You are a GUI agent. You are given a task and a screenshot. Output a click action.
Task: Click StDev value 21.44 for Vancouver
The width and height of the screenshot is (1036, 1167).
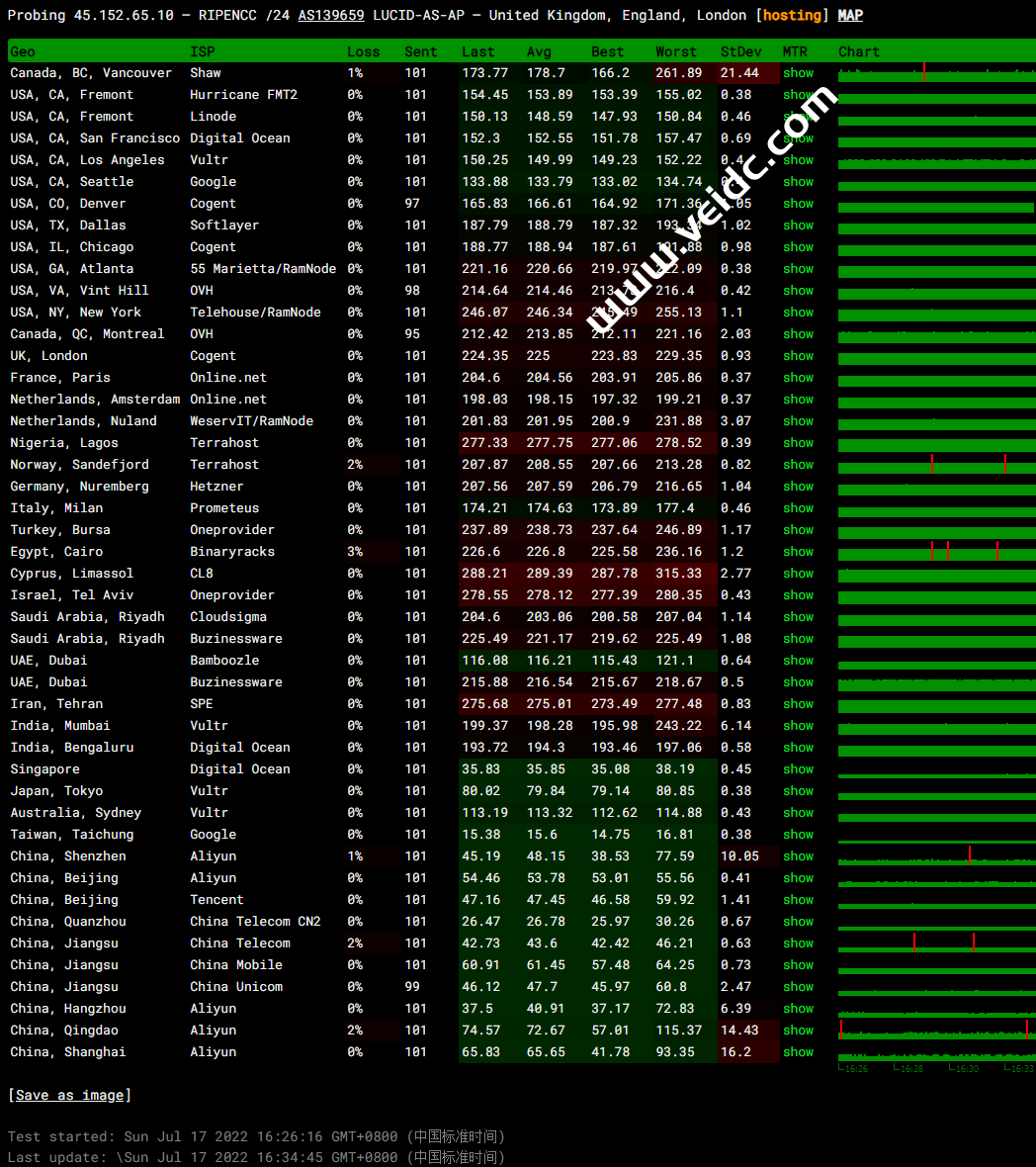pos(739,73)
